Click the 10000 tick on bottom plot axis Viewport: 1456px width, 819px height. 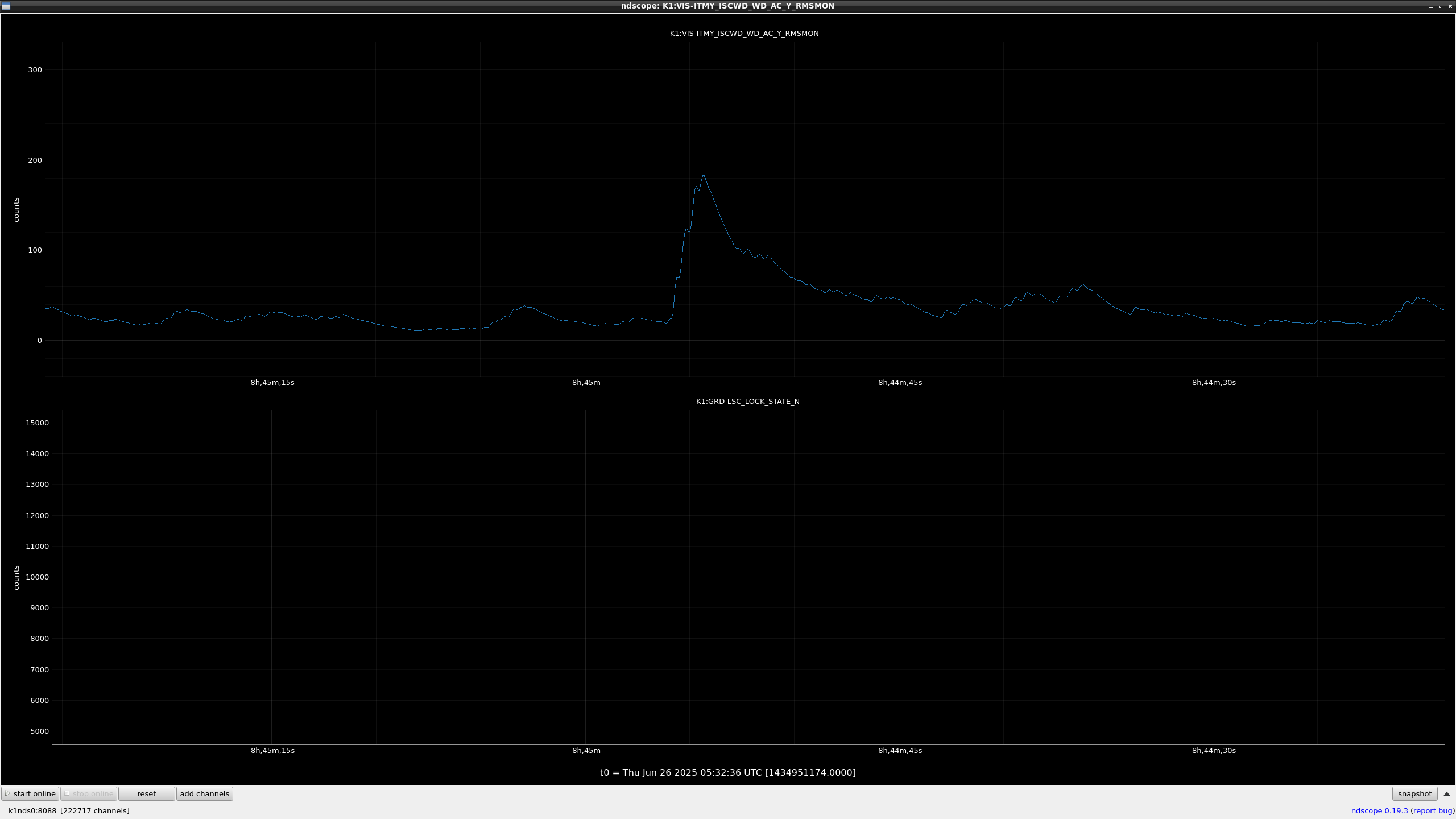click(x=38, y=577)
